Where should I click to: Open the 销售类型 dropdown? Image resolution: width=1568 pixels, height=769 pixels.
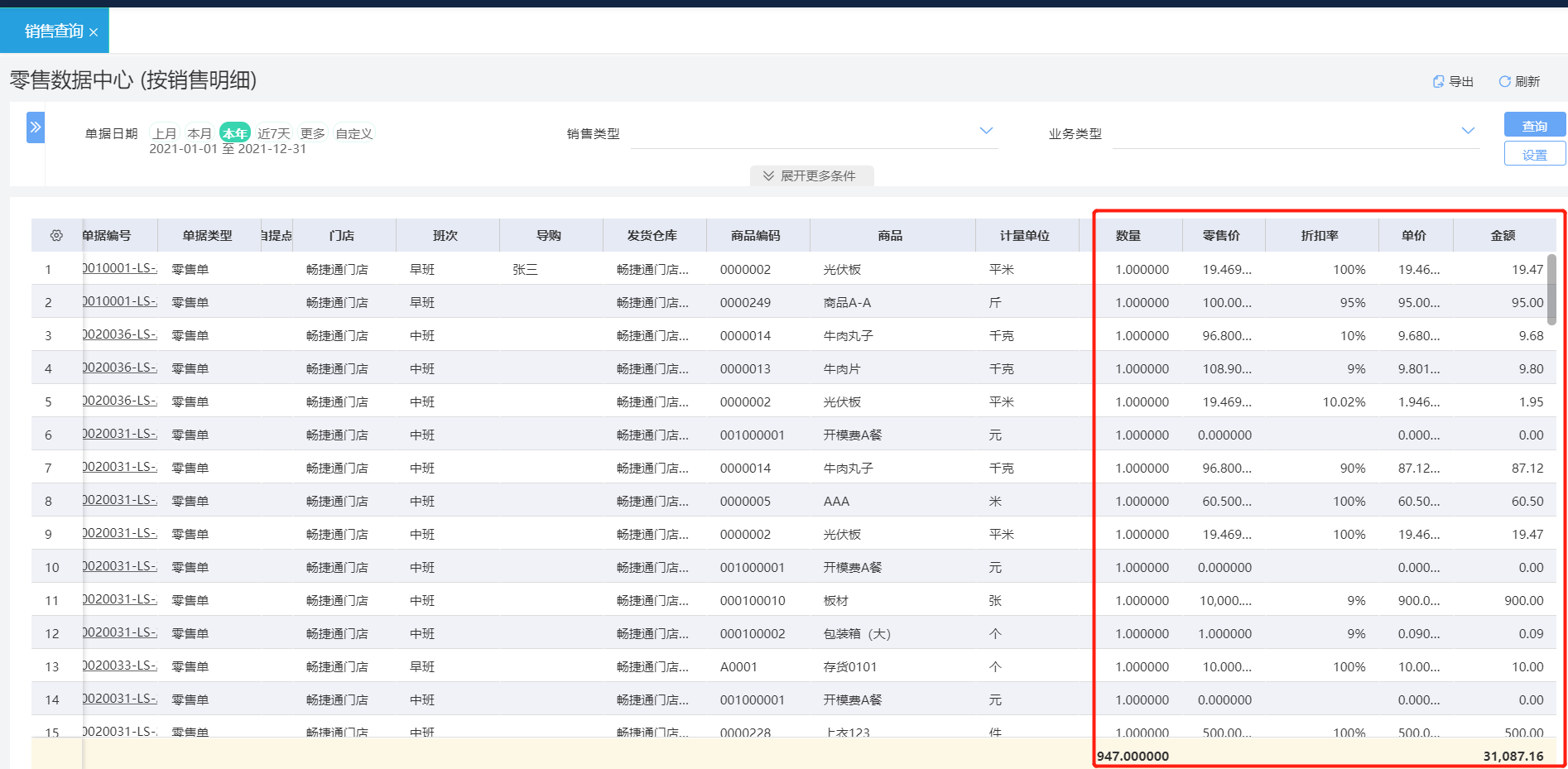[815, 133]
